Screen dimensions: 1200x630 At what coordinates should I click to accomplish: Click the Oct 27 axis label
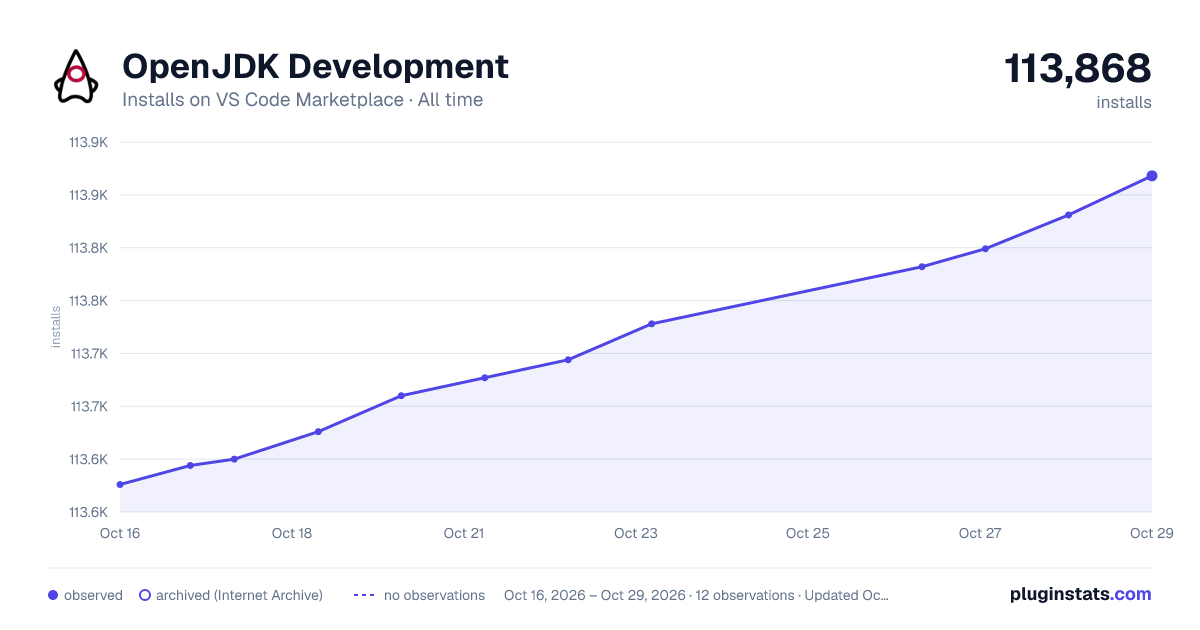pos(980,533)
